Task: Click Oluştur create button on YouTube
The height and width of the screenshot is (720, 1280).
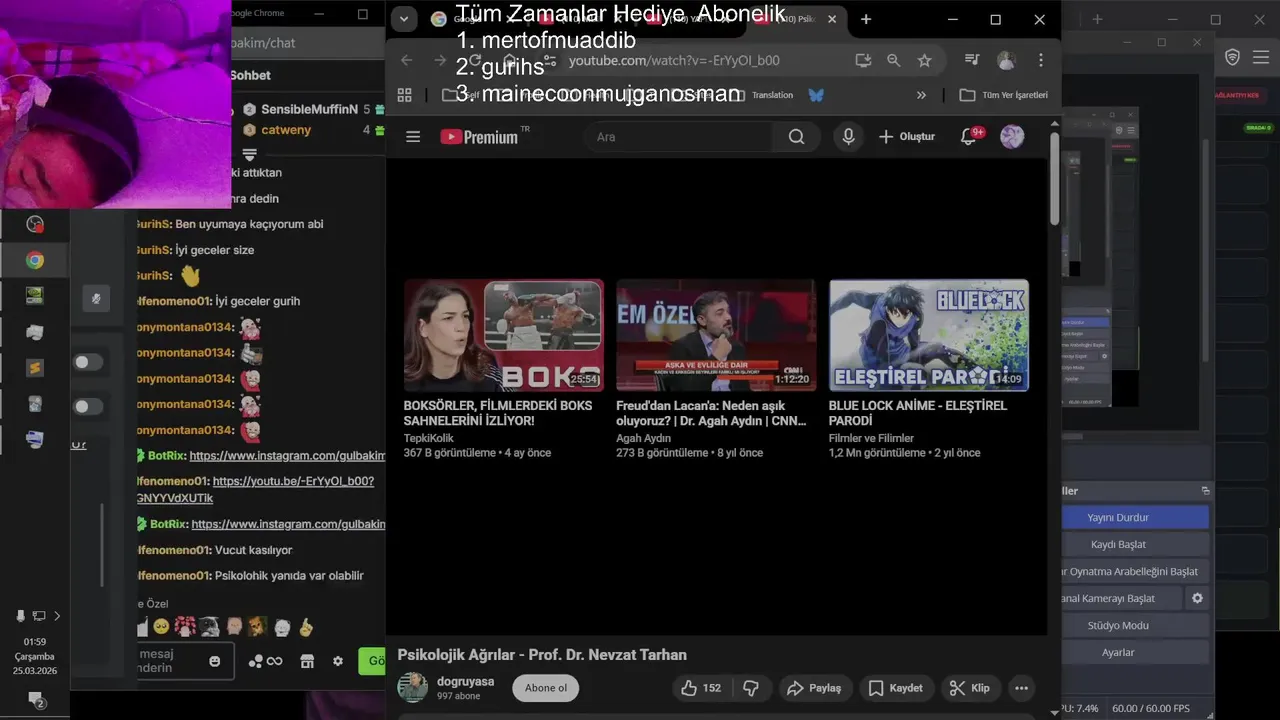Action: point(906,137)
